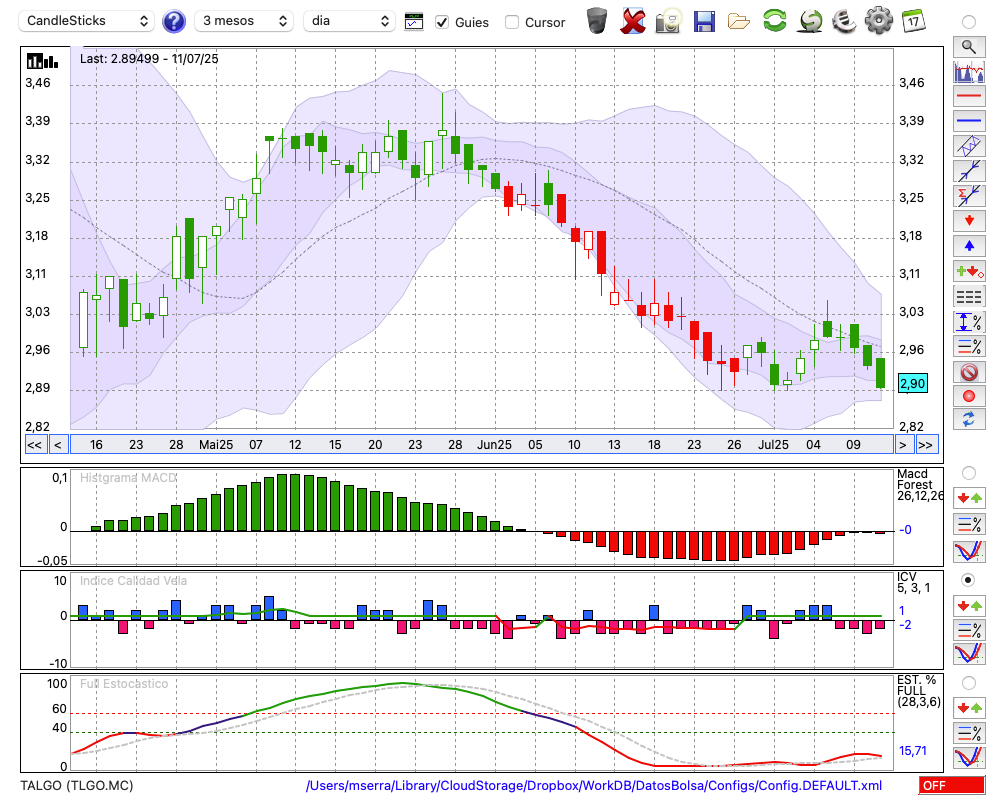The width and height of the screenshot is (1000, 800).
Task: Click ICV panel indicator curve button
Action: [x=969, y=655]
